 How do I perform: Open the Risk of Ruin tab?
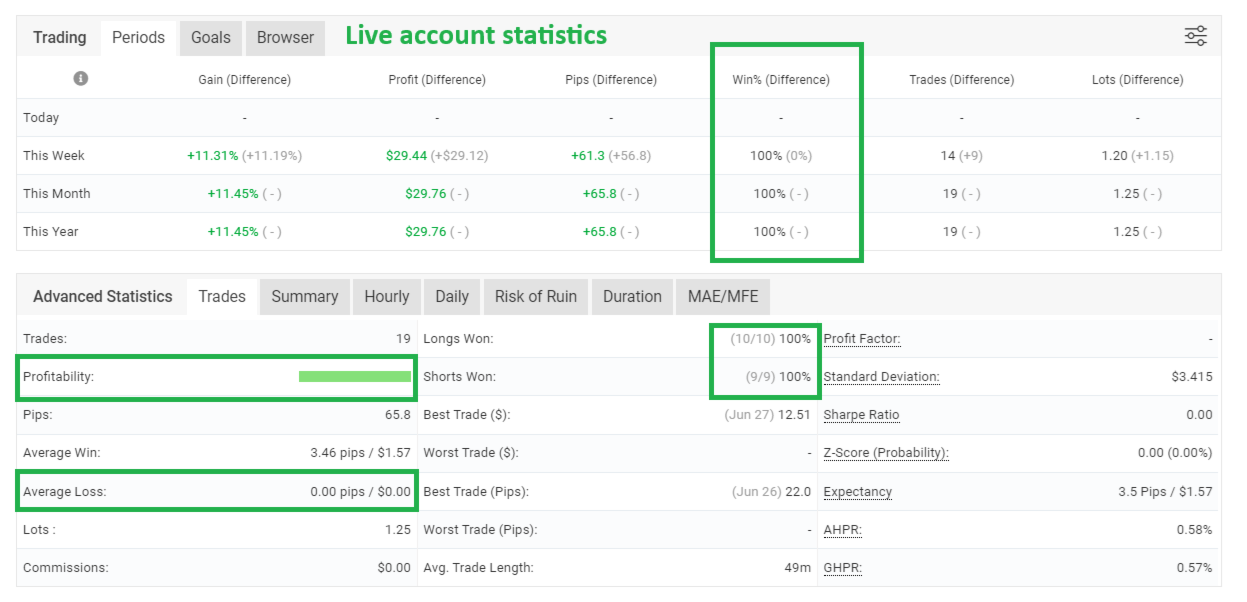pyautogui.click(x=536, y=297)
